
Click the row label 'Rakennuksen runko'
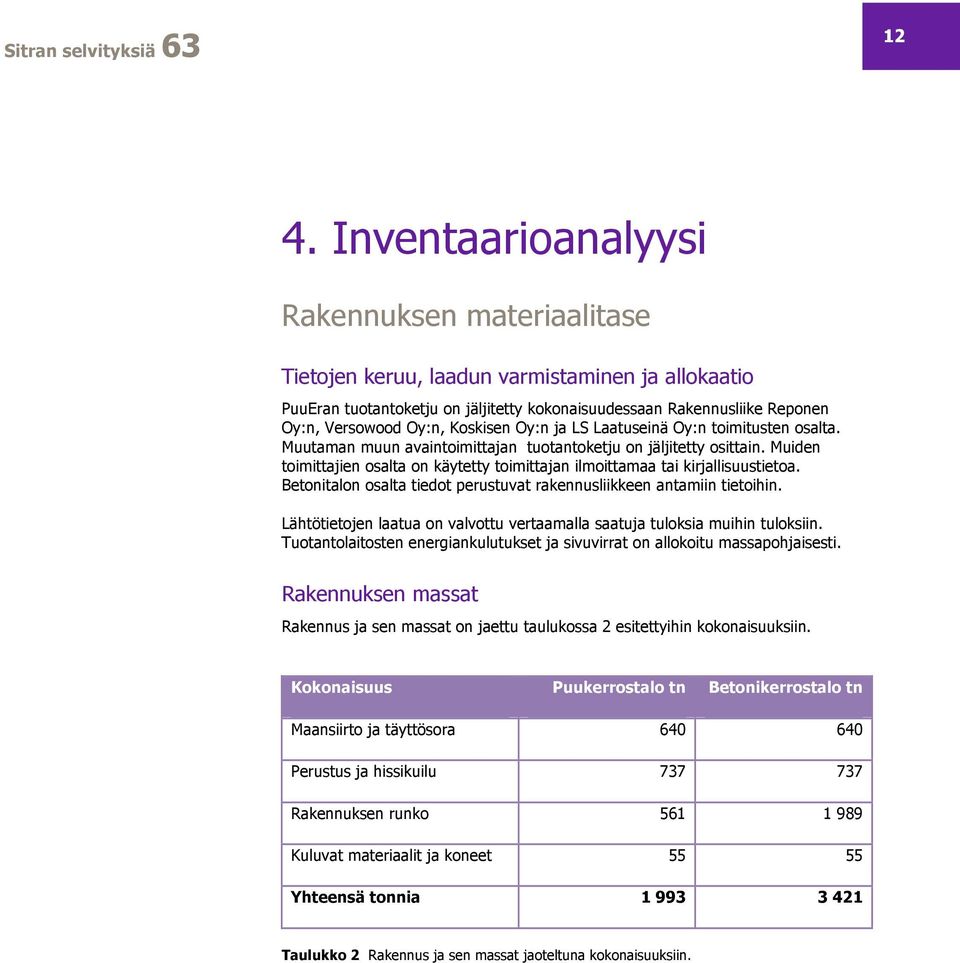(360, 814)
